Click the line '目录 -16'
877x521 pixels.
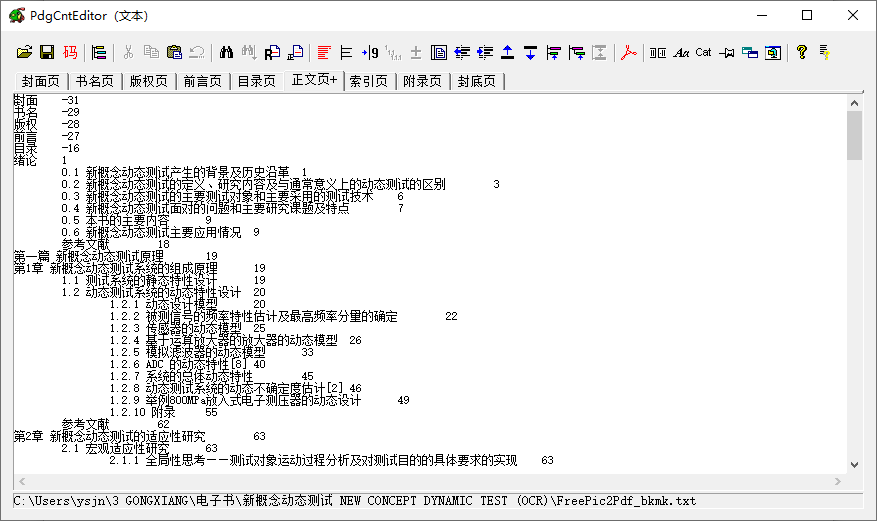pos(46,149)
